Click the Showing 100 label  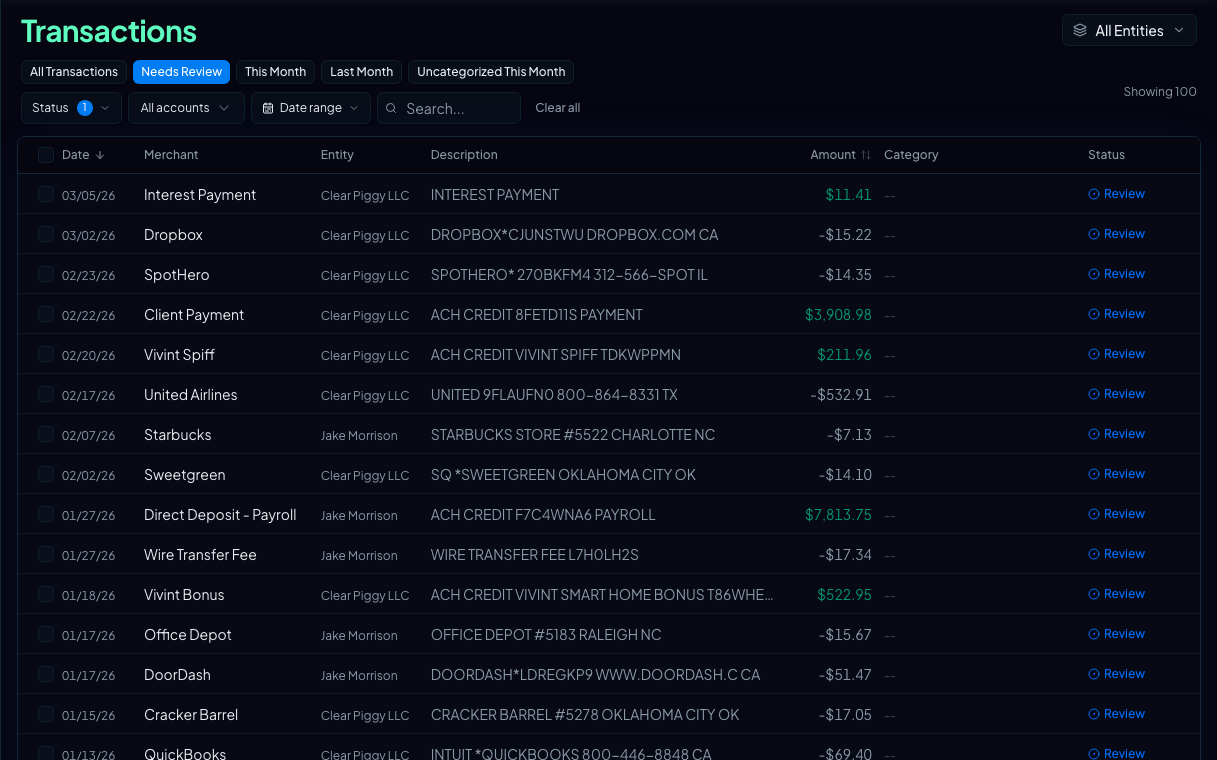point(1160,92)
